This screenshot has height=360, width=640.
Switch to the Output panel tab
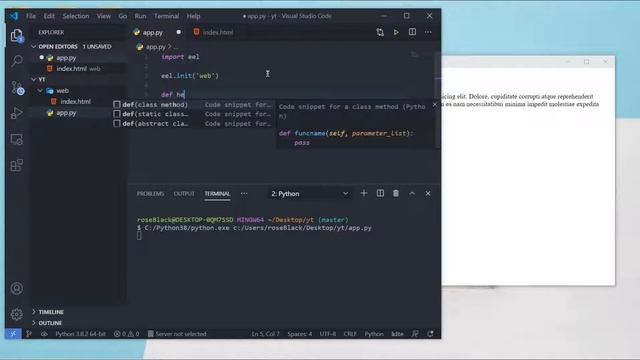point(184,194)
